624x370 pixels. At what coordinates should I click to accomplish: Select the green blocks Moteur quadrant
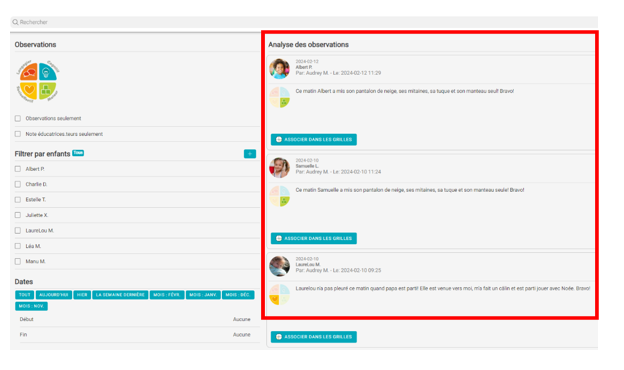click(47, 91)
